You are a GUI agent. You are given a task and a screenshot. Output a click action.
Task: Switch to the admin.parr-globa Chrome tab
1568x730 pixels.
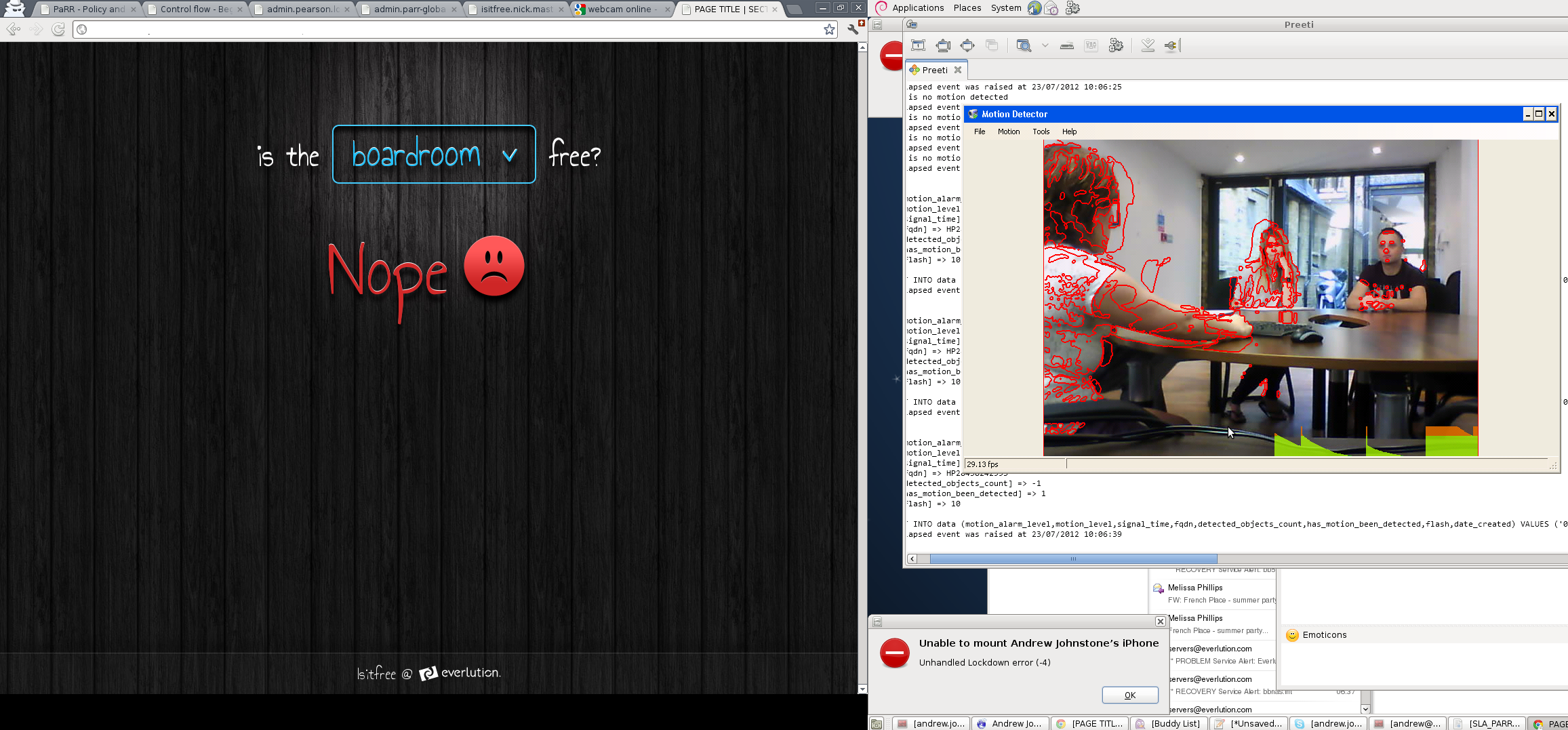[x=409, y=9]
